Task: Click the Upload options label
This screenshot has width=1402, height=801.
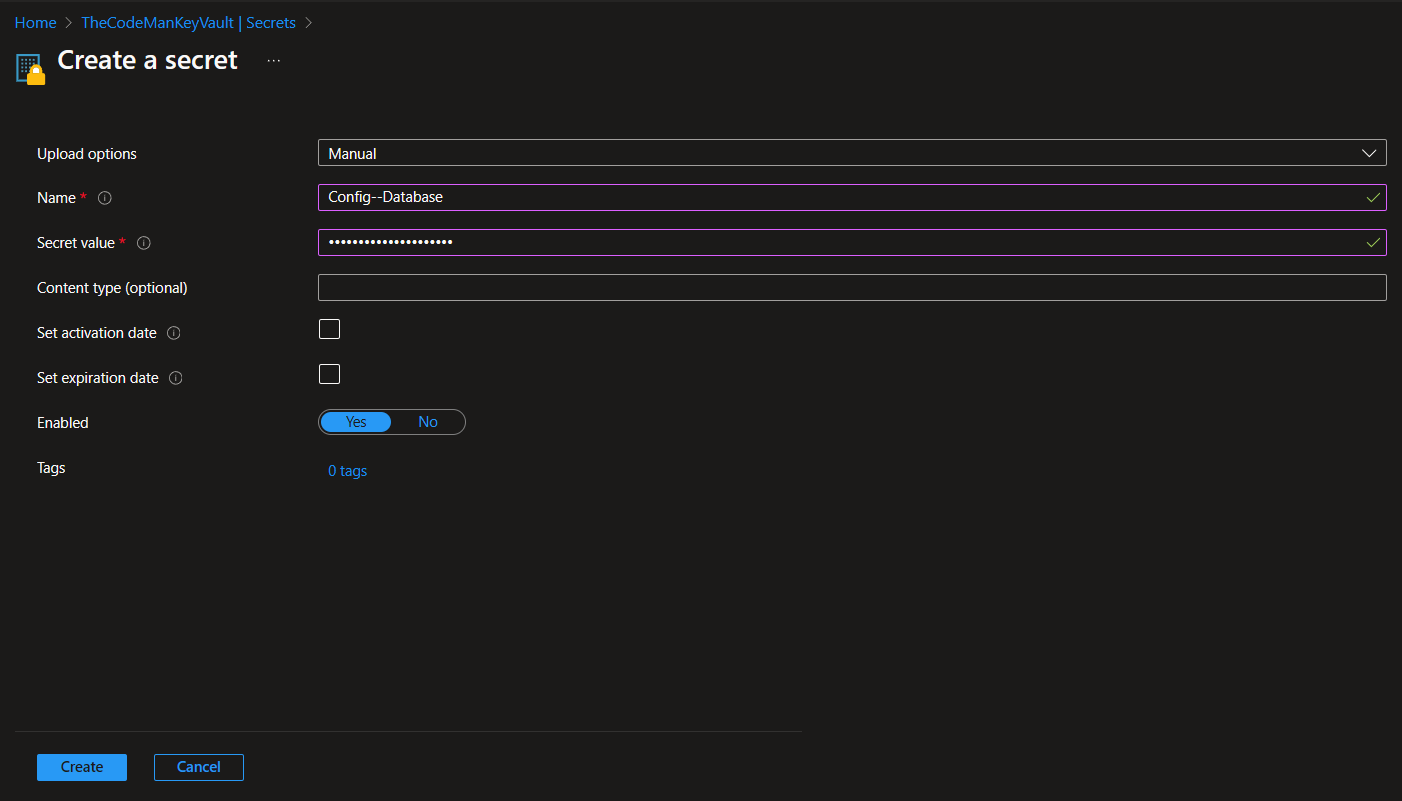Action: pyautogui.click(x=87, y=154)
